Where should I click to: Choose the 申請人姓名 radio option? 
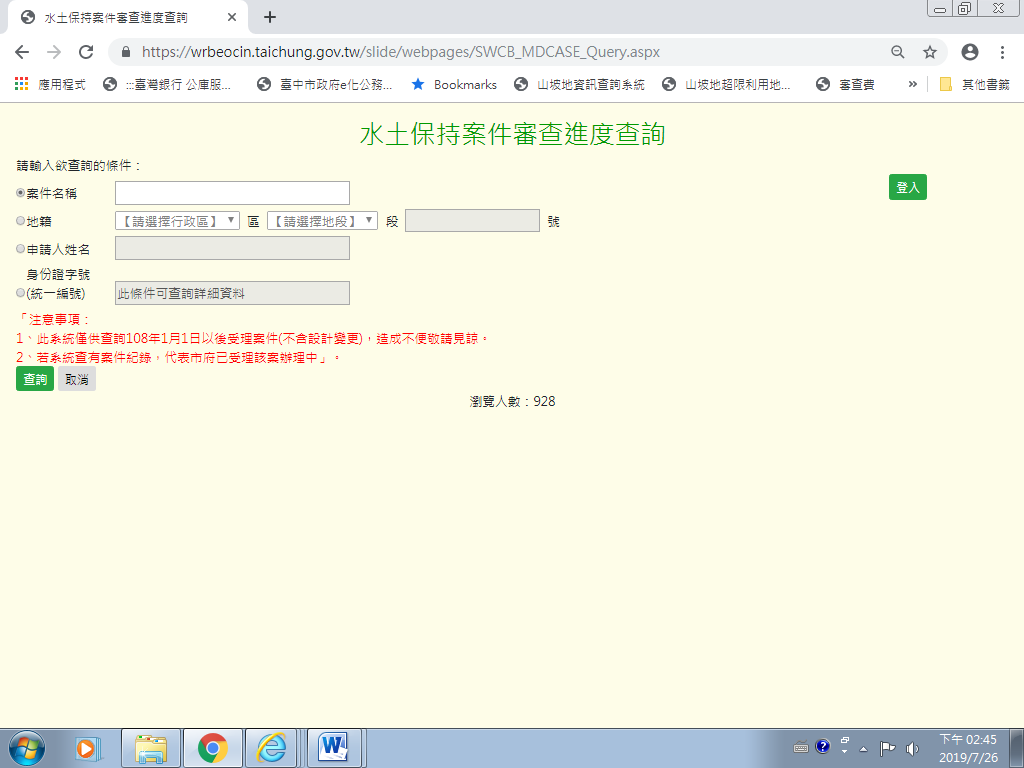(21, 249)
